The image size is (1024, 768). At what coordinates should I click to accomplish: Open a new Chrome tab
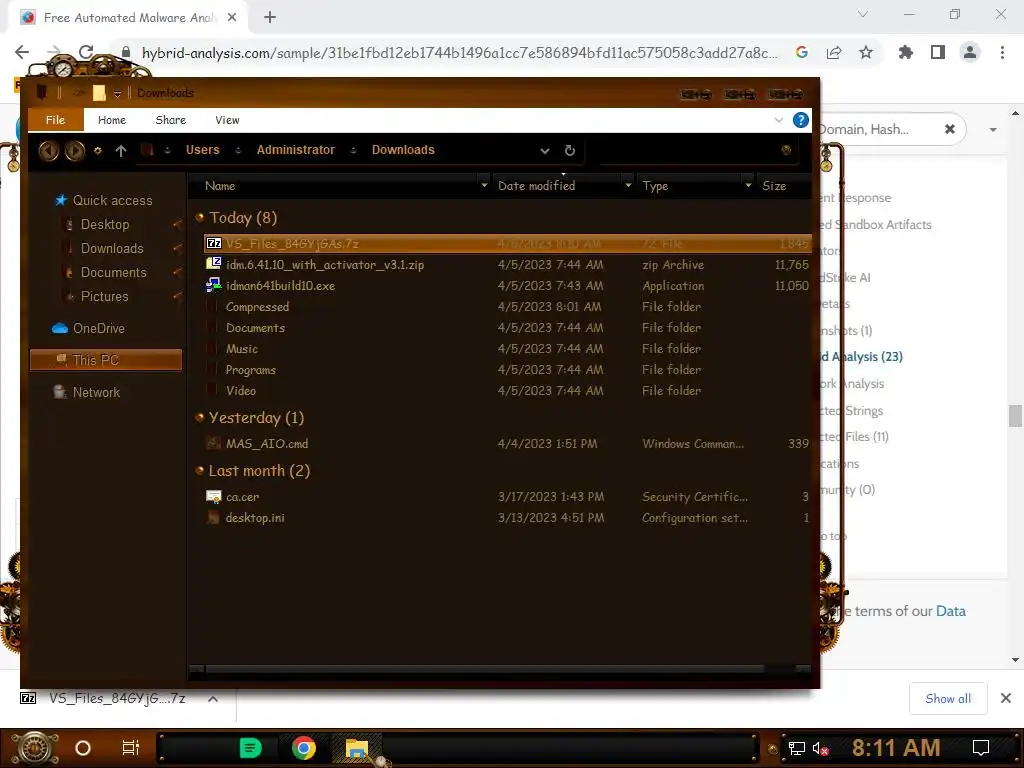(270, 18)
